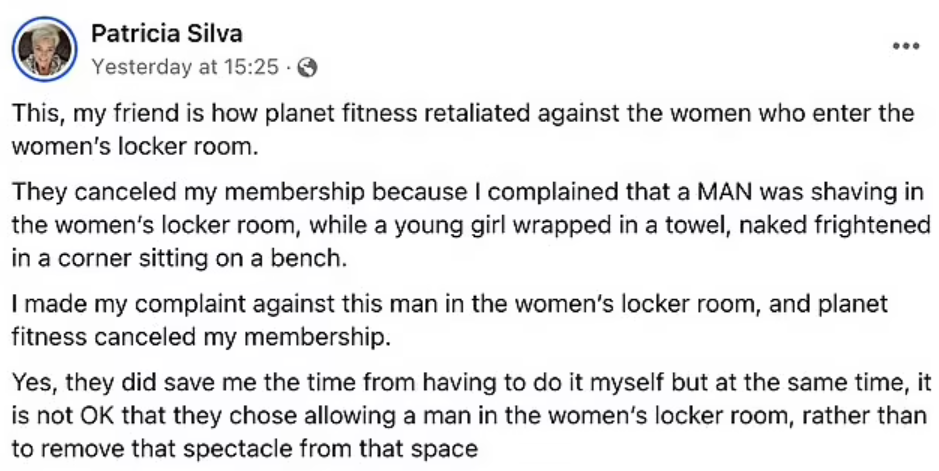Click the text "in a corner sitting on a bench."
This screenshot has width=939, height=471.
[179, 257]
